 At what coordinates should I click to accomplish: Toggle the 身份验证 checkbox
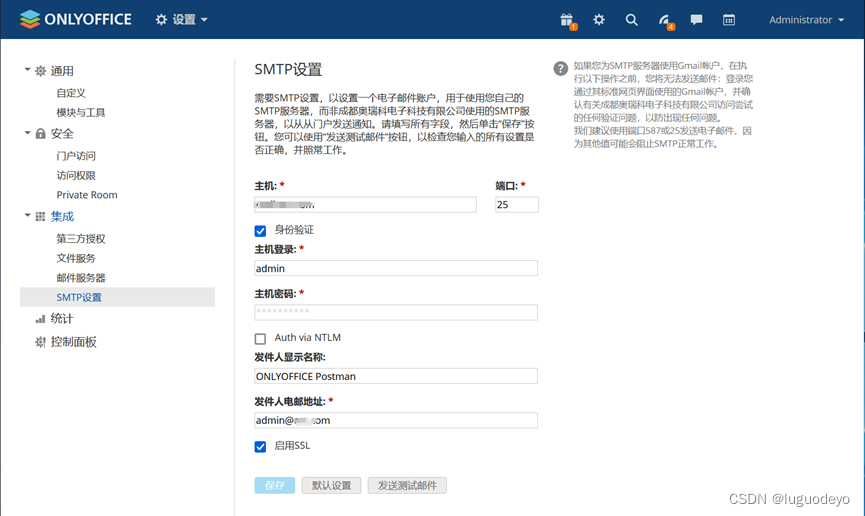point(260,231)
